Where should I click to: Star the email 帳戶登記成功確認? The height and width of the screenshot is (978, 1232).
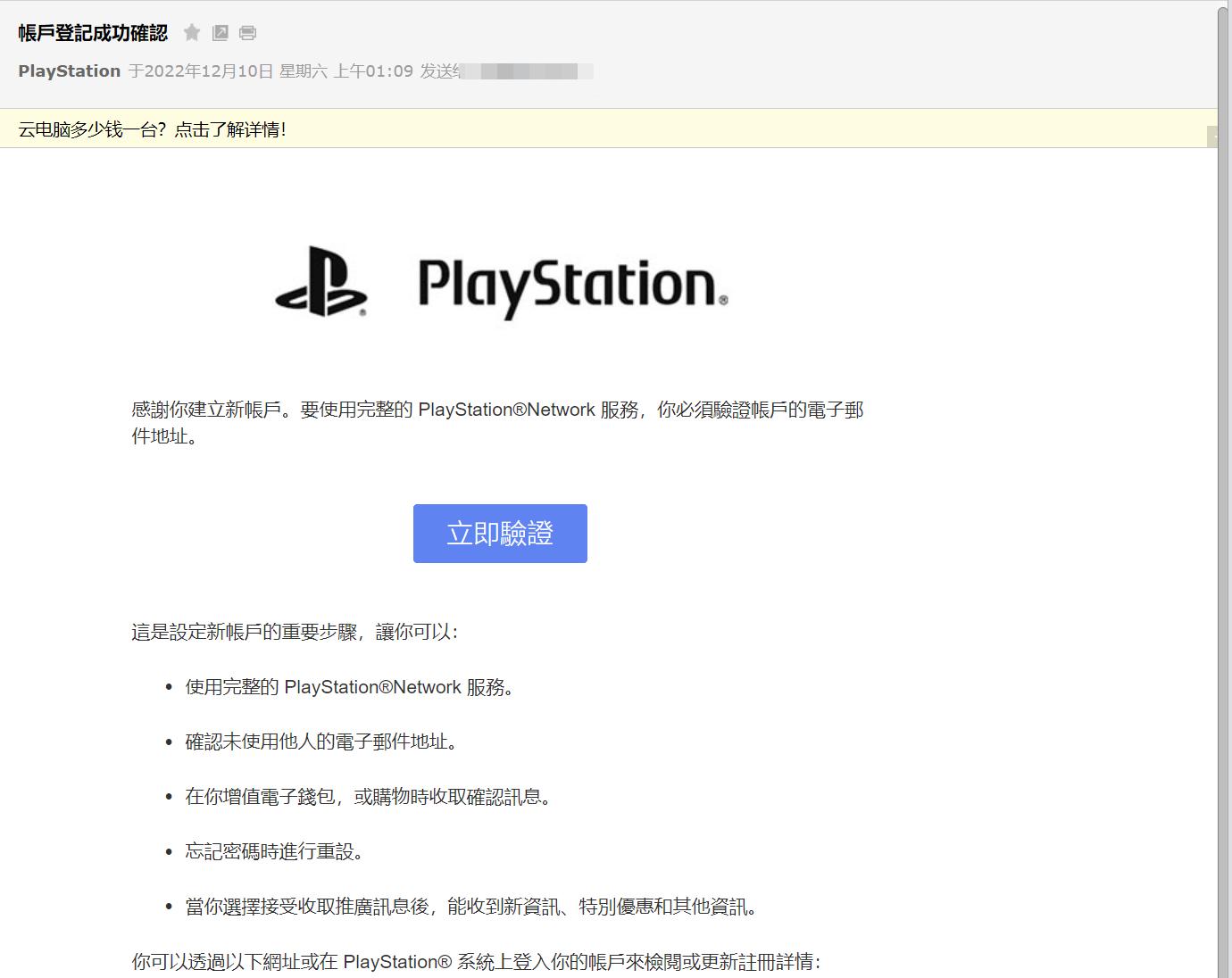191,32
